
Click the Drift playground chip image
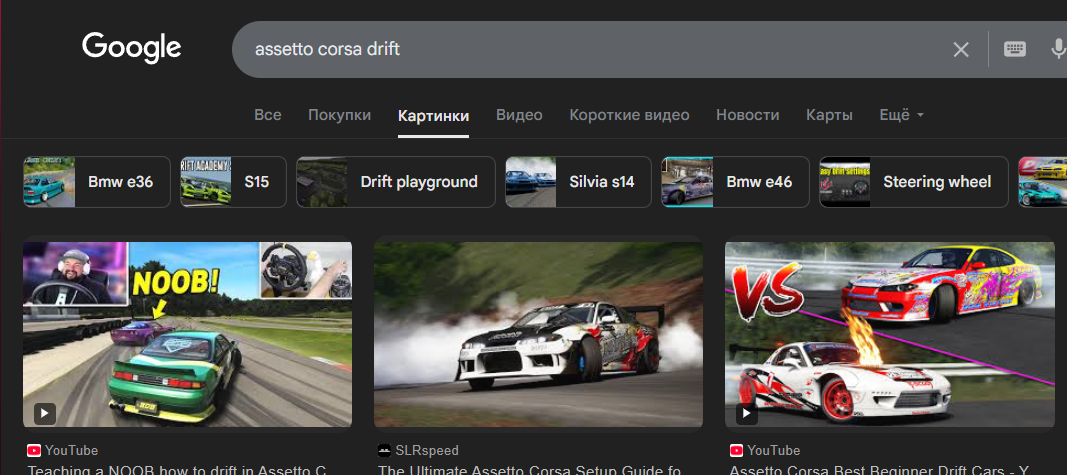coord(322,182)
